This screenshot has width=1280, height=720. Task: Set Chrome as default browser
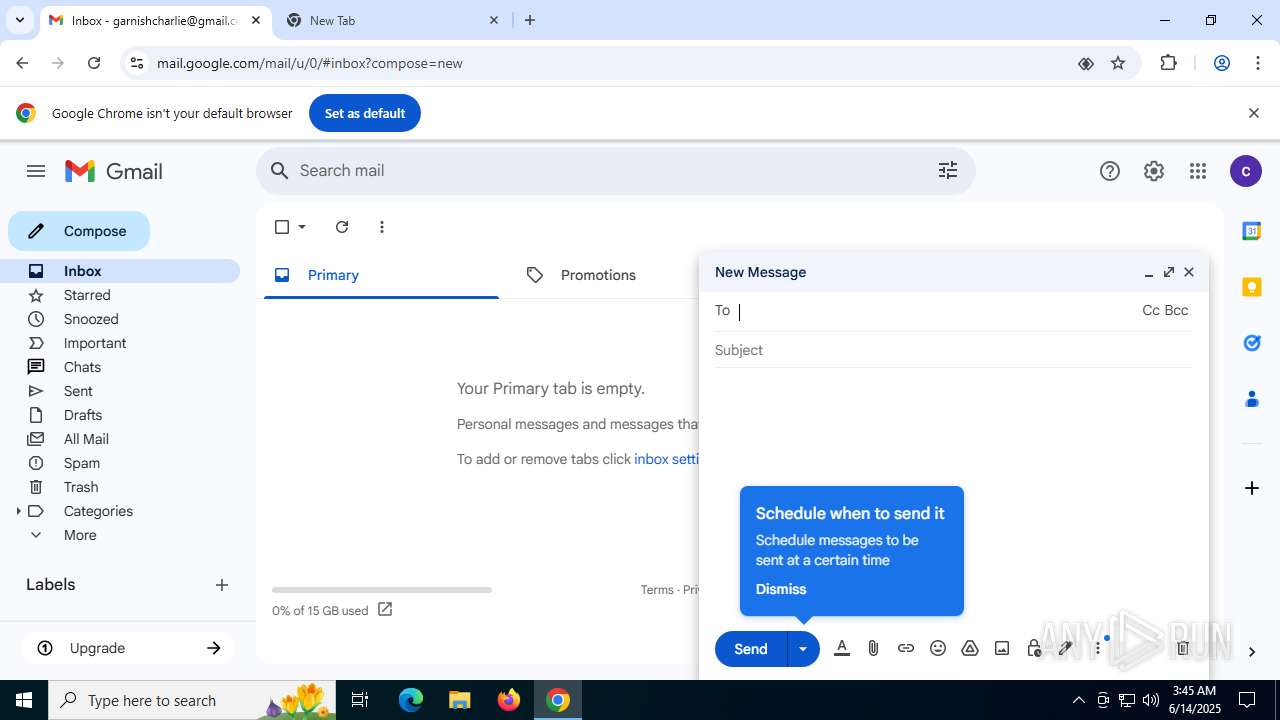(x=365, y=113)
